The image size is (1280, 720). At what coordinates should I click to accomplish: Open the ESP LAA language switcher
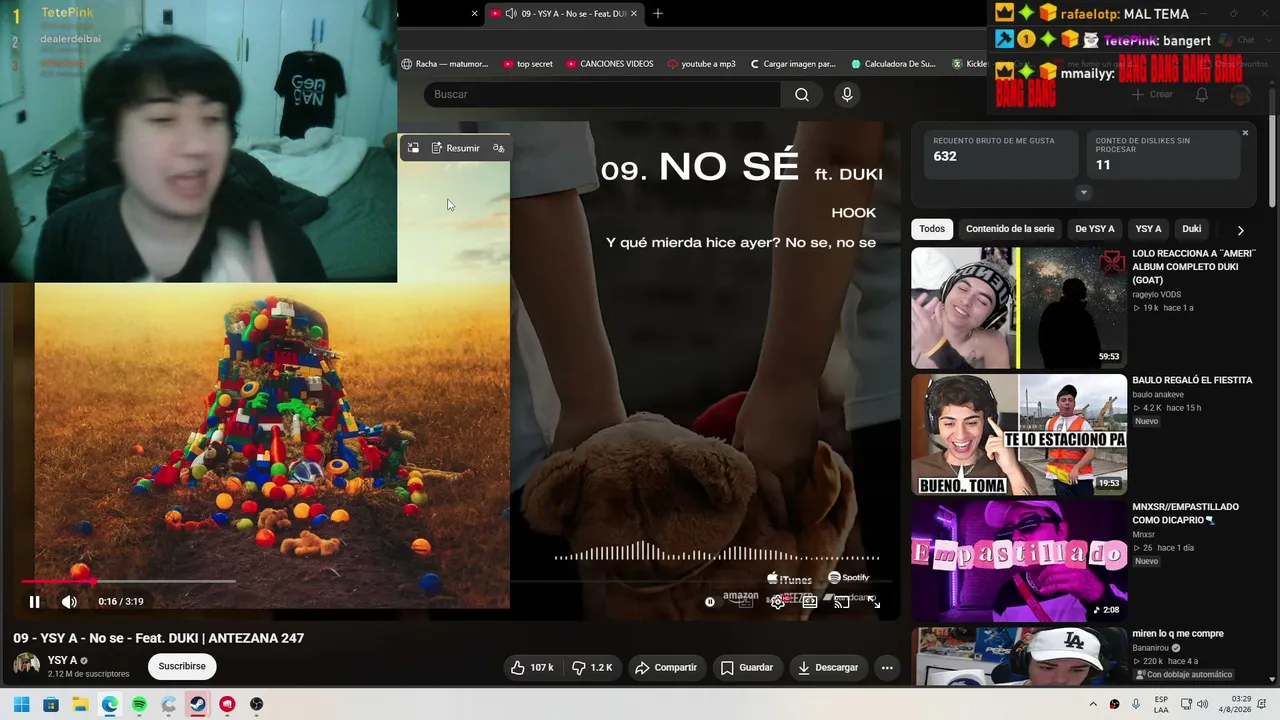pyautogui.click(x=1161, y=704)
